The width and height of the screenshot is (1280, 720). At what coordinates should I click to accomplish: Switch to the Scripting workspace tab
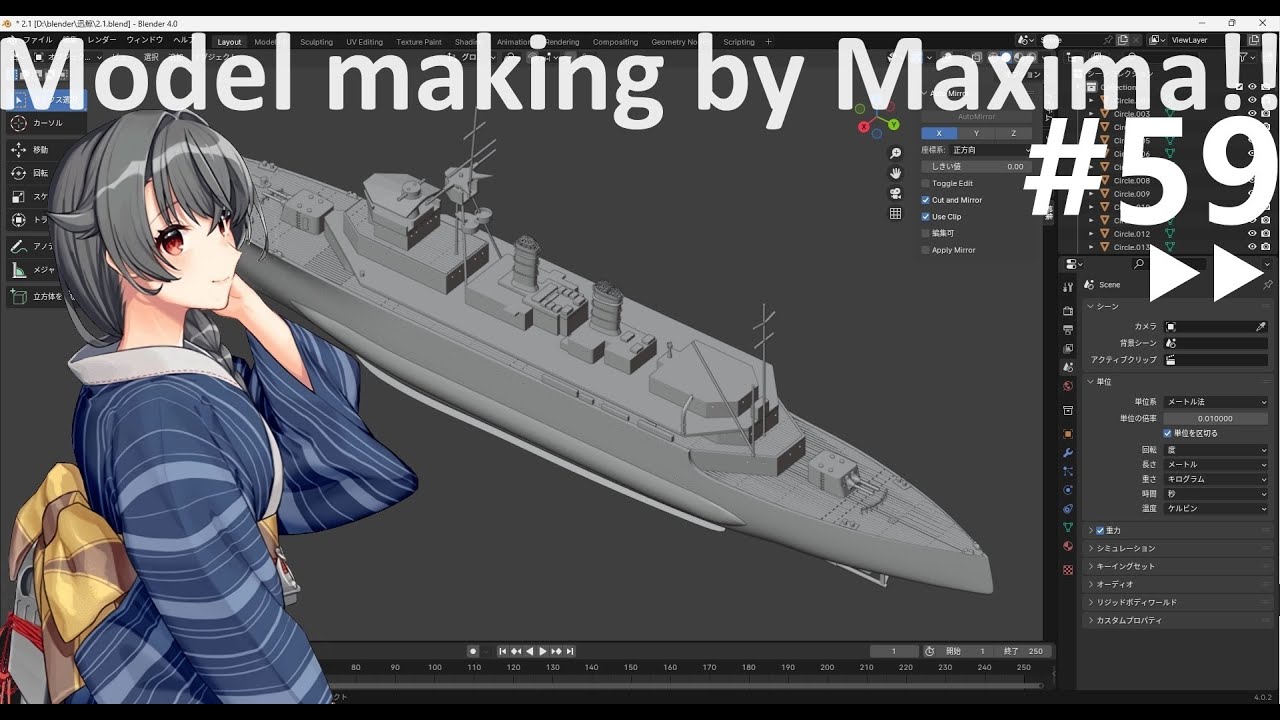[x=739, y=42]
